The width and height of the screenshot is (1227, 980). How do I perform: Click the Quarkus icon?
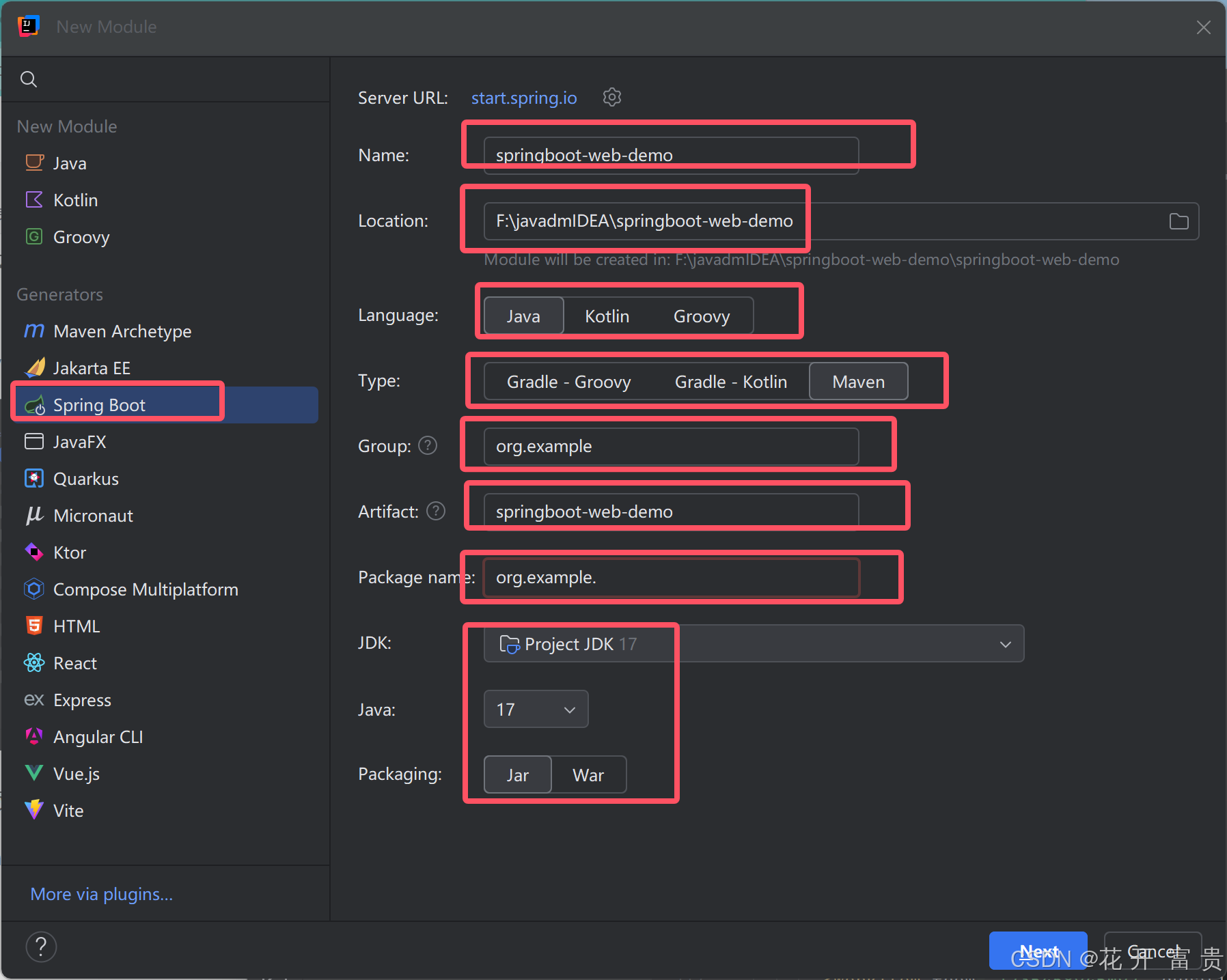pos(34,478)
